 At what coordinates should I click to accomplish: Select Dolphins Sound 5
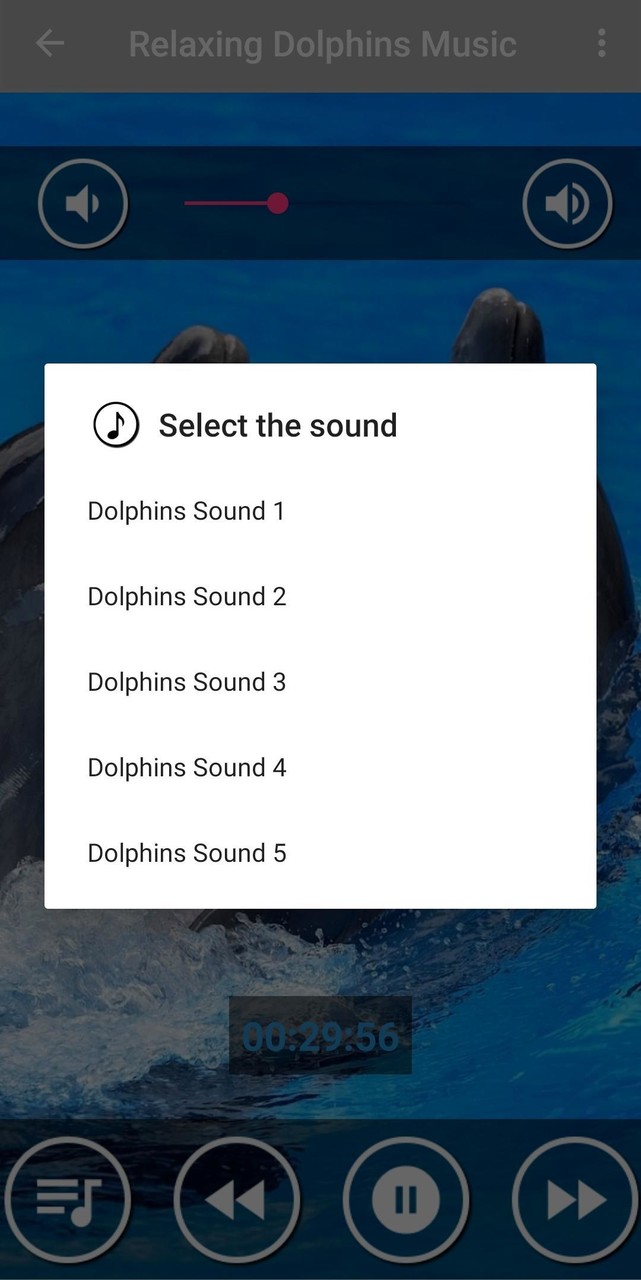186,853
